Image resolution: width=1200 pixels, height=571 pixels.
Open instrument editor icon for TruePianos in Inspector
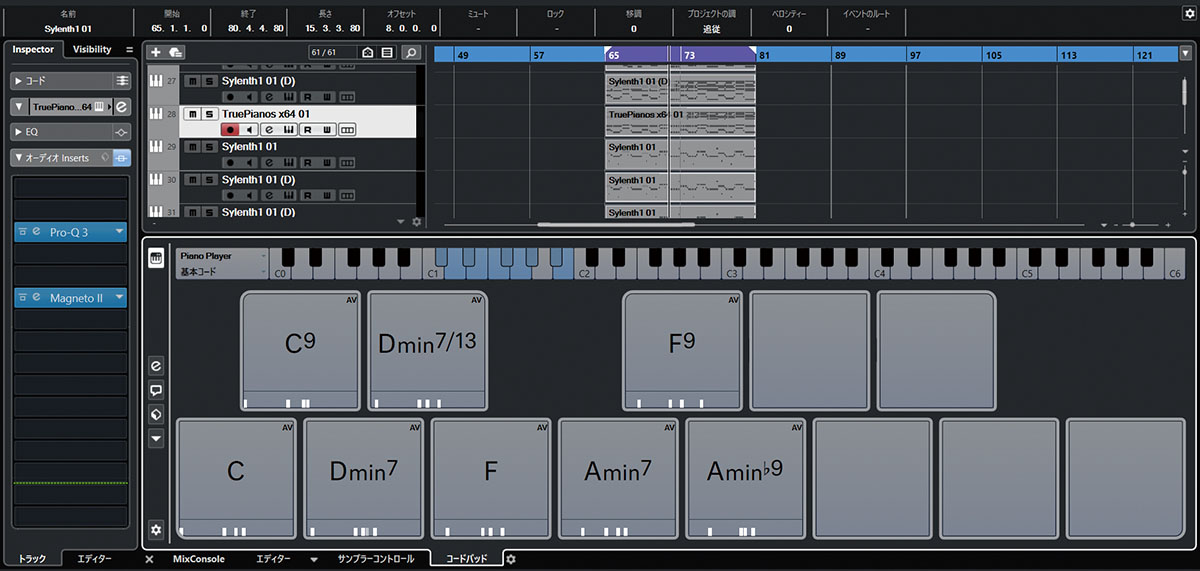click(121, 106)
